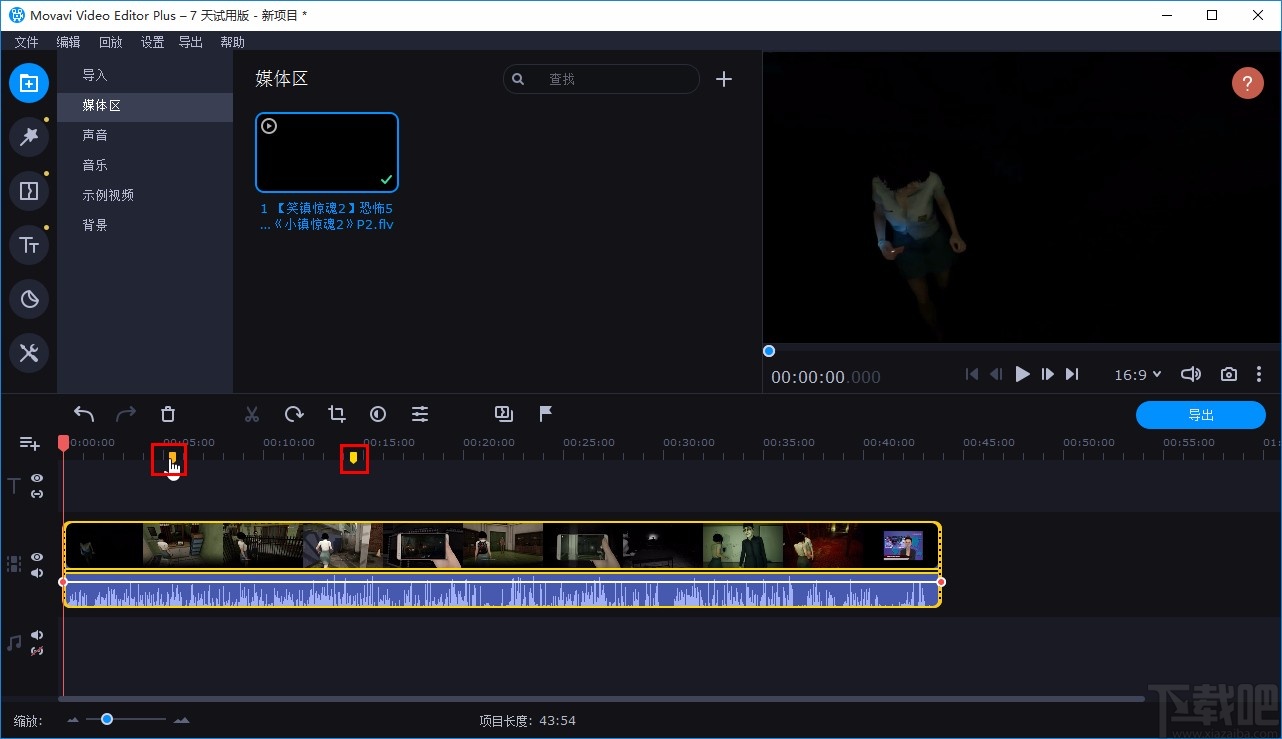The width and height of the screenshot is (1282, 739).
Task: Mute the music track speaker
Action: tap(37, 635)
